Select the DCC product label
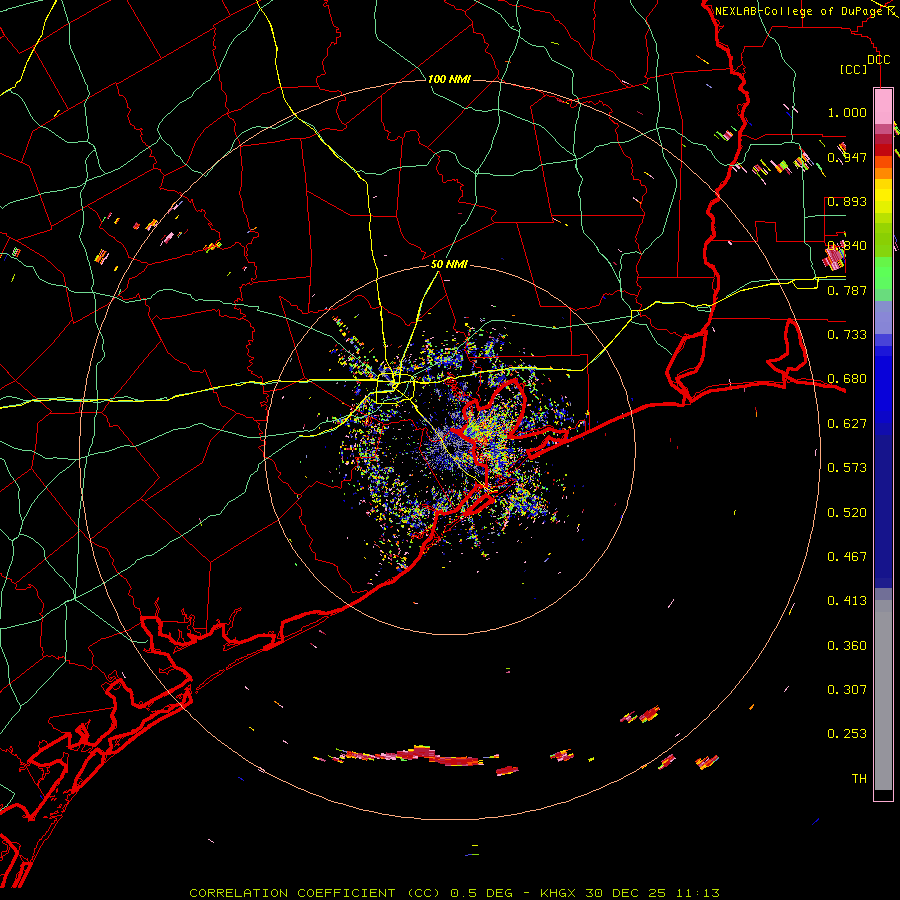The width and height of the screenshot is (900, 900). [x=878, y=60]
